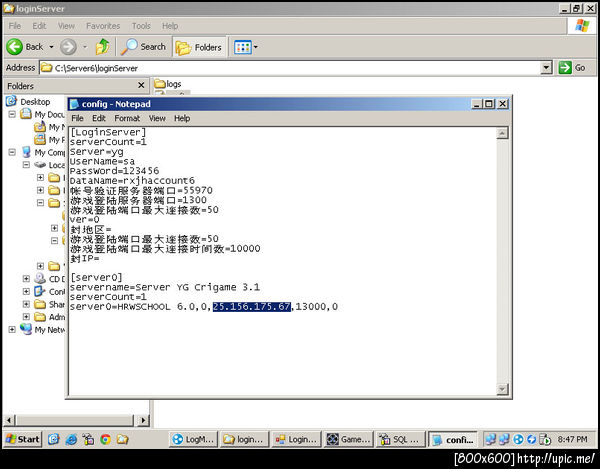
Task: Close the Folders pane with X
Action: tap(141, 85)
